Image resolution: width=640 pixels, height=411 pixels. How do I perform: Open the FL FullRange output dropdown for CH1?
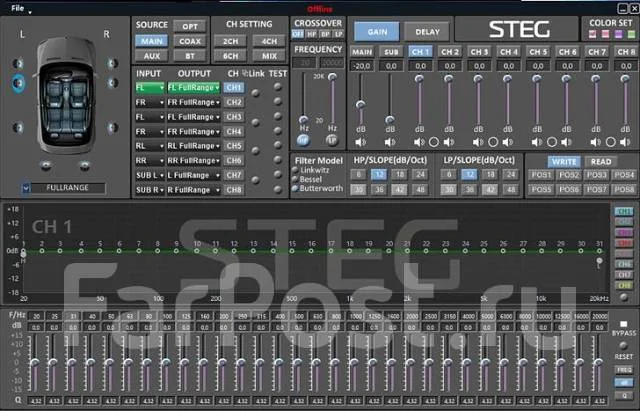(193, 88)
